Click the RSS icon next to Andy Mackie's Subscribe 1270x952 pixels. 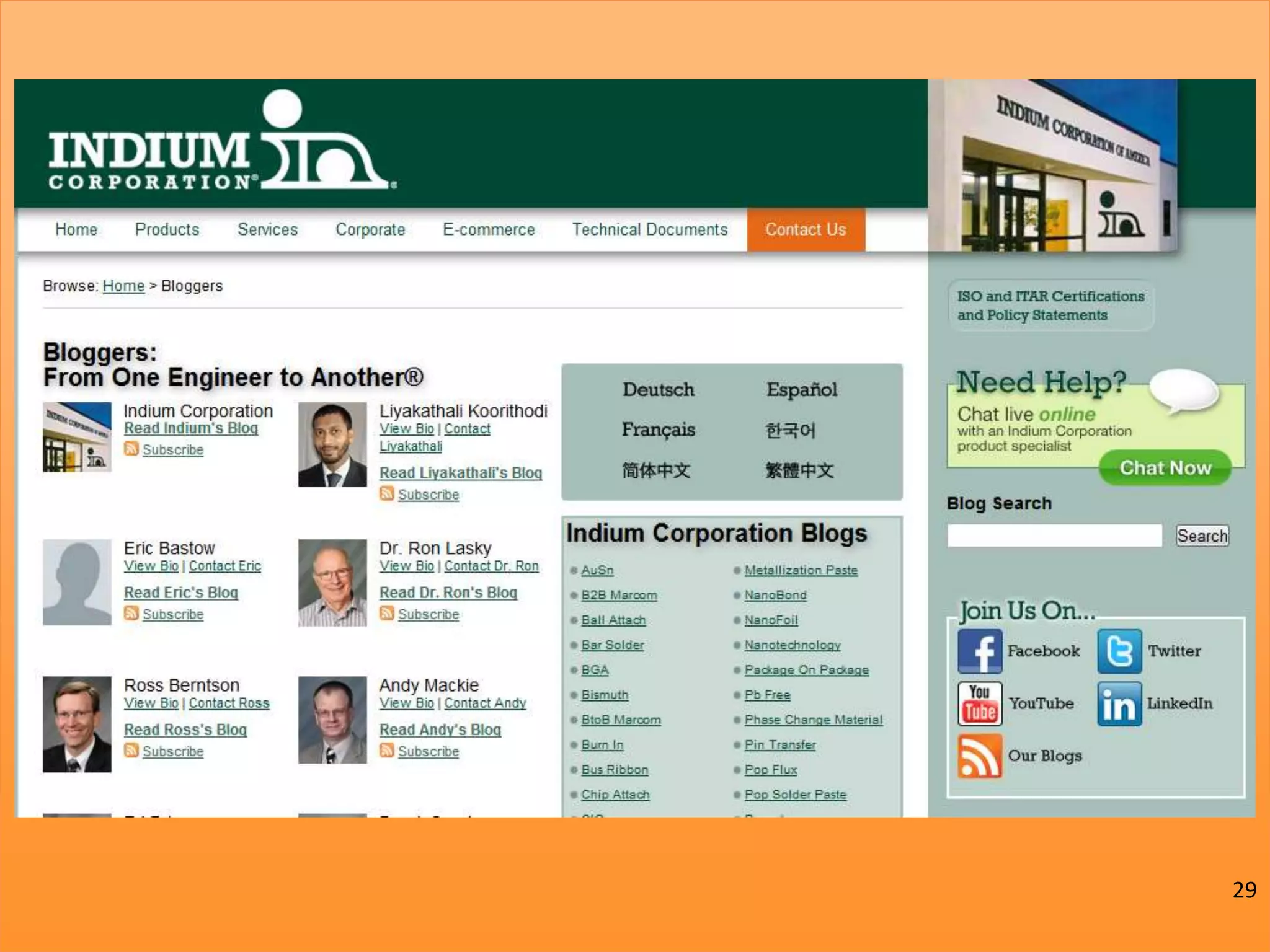click(386, 751)
